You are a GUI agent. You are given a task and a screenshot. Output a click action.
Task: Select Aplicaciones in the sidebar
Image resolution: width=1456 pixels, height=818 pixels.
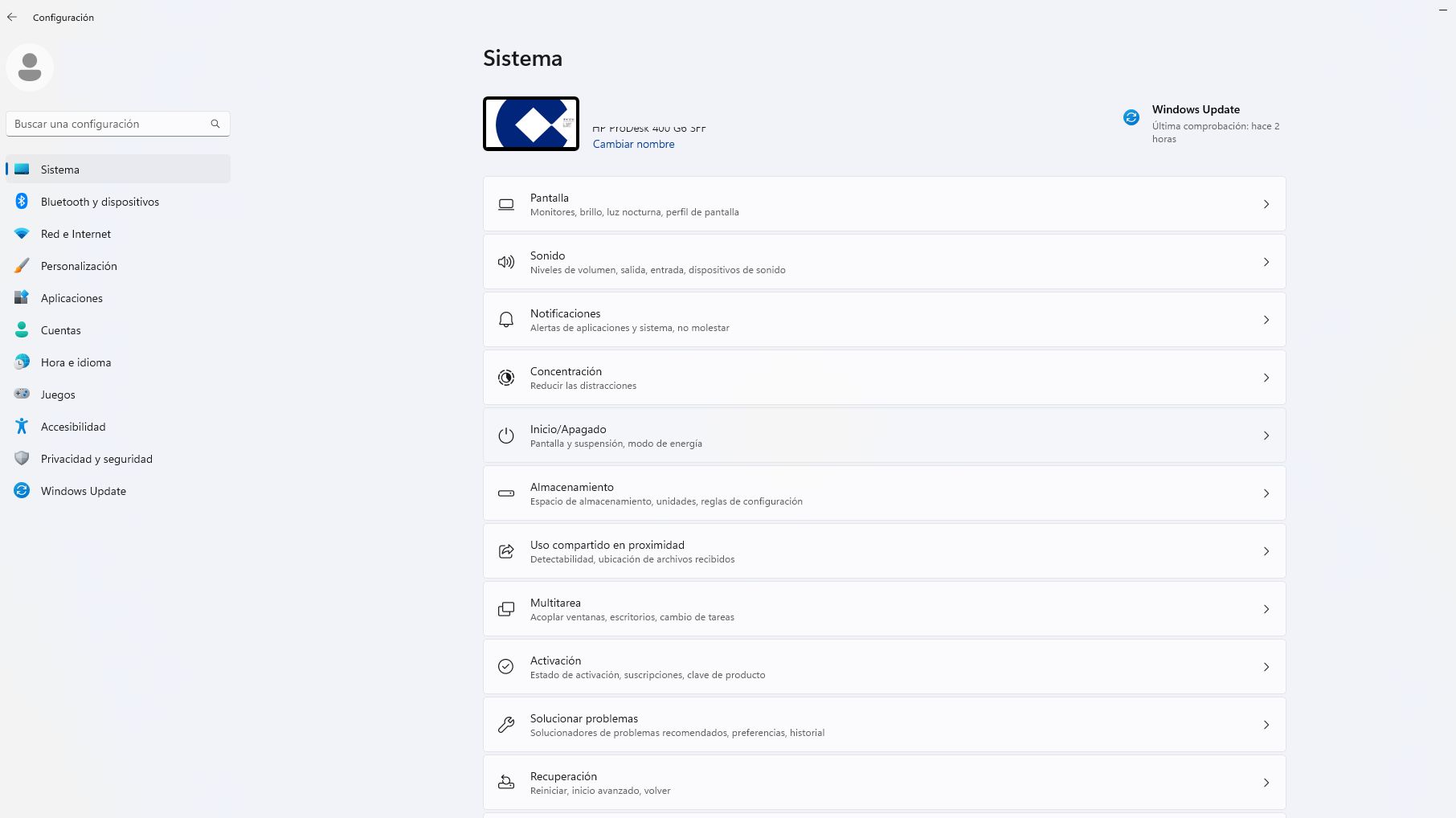point(72,298)
